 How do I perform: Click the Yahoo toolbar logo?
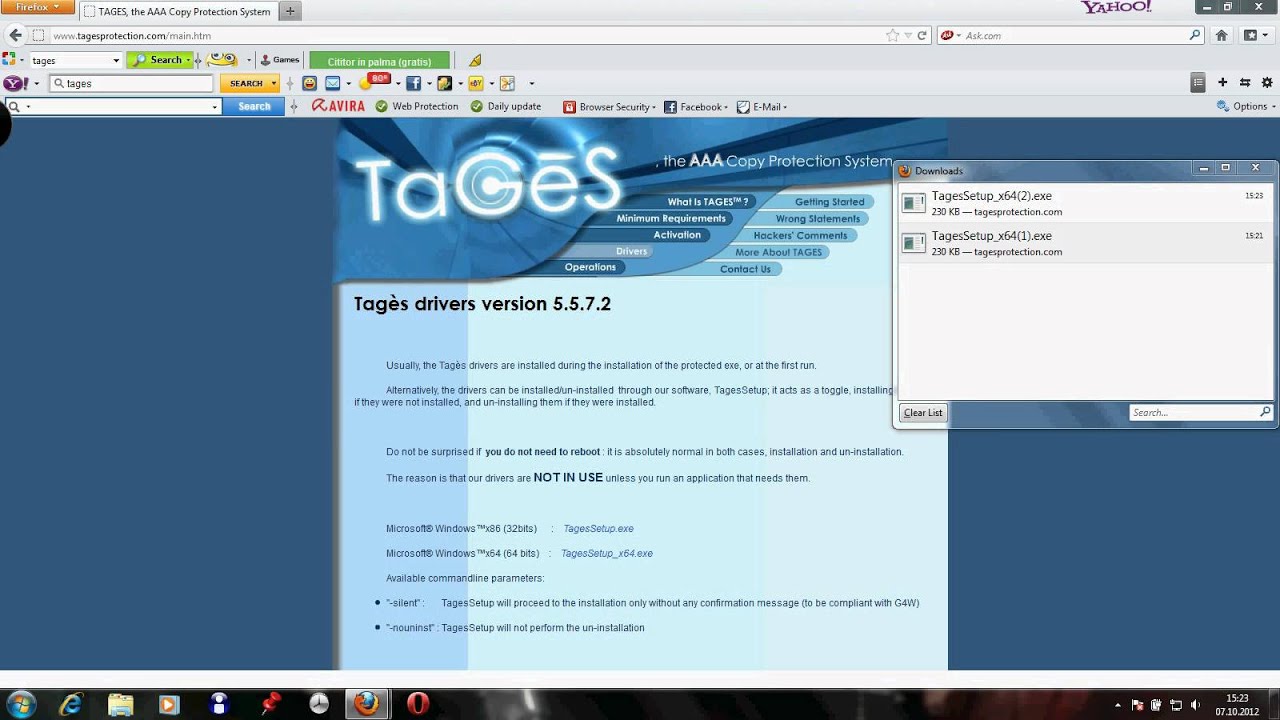[x=15, y=83]
